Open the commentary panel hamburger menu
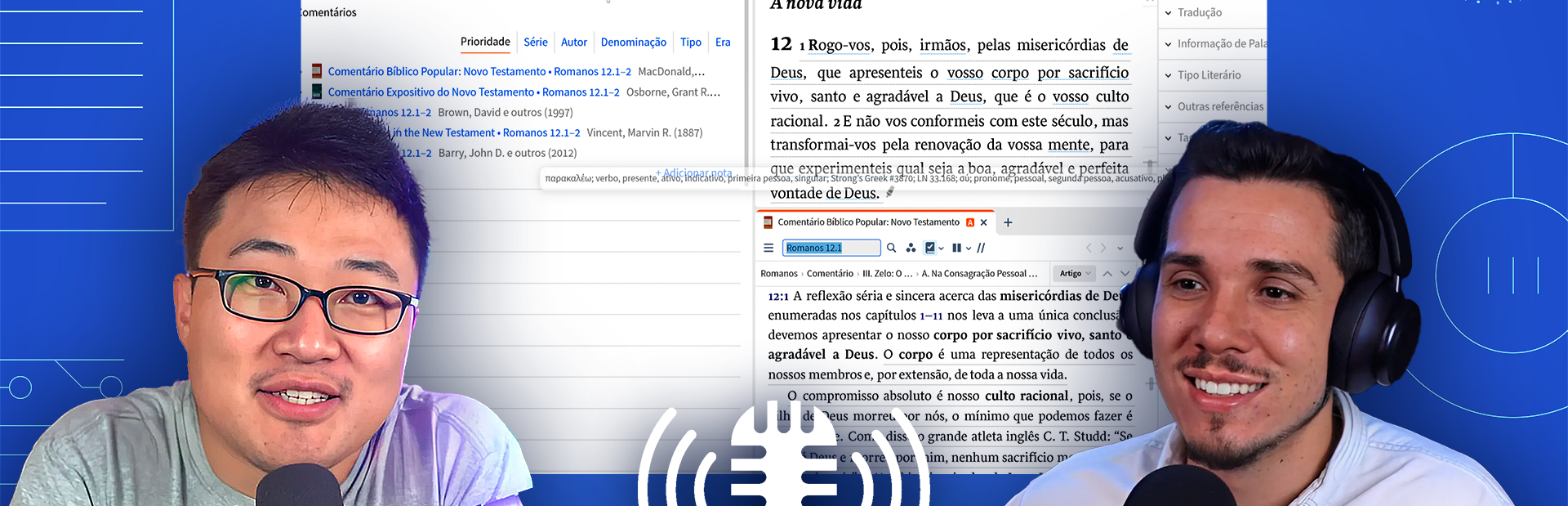Image resolution: width=1568 pixels, height=506 pixels. click(768, 248)
